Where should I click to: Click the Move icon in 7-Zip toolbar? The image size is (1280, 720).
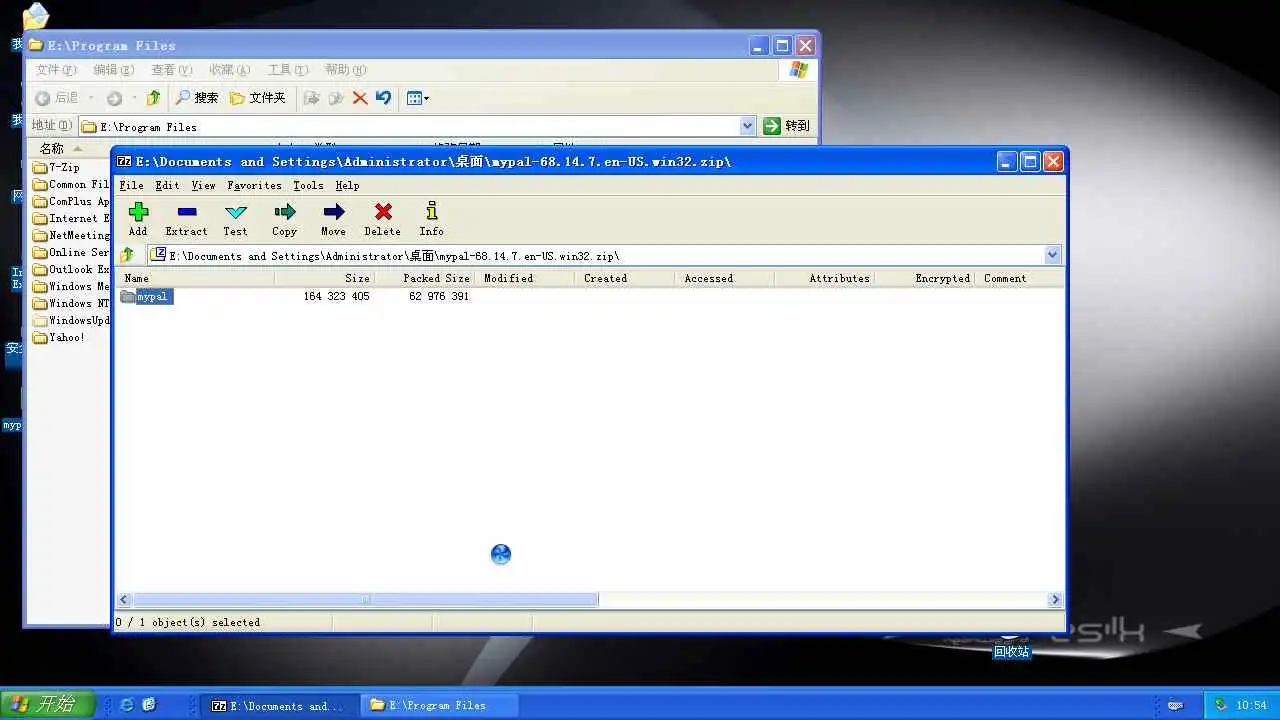[333, 219]
